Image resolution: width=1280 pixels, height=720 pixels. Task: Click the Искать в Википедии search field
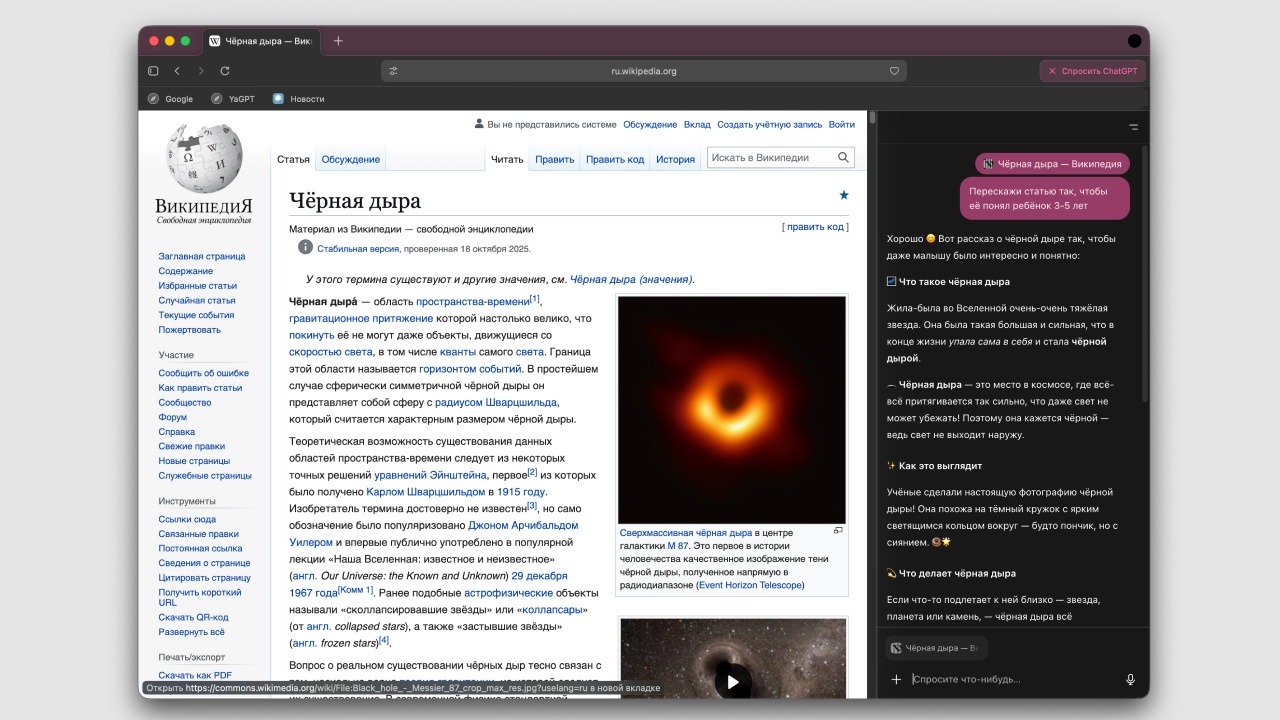point(770,157)
